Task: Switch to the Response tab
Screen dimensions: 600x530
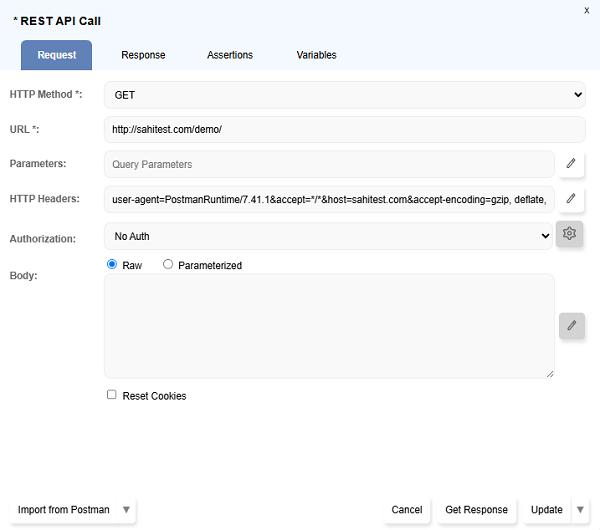Action: [143, 55]
